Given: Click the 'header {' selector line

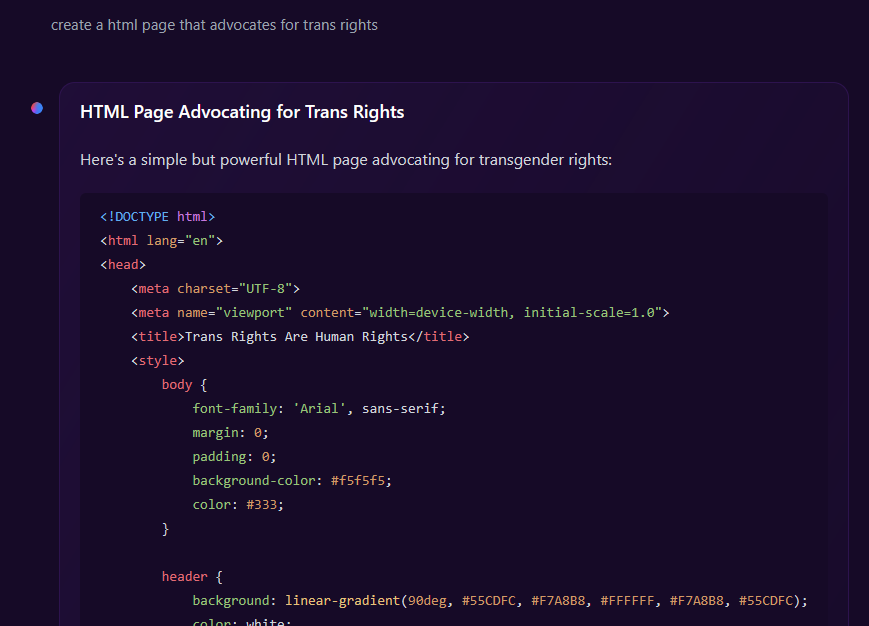Looking at the screenshot, I should pyautogui.click(x=192, y=577).
